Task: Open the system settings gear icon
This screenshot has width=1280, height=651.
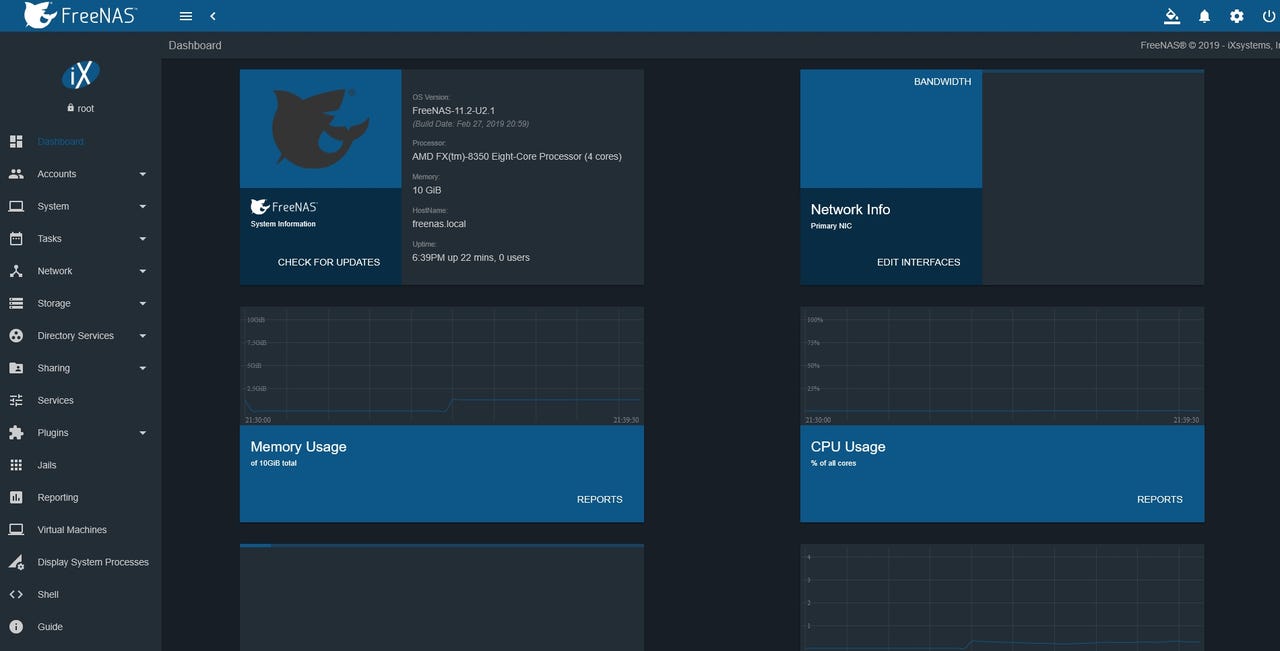Action: (1237, 16)
